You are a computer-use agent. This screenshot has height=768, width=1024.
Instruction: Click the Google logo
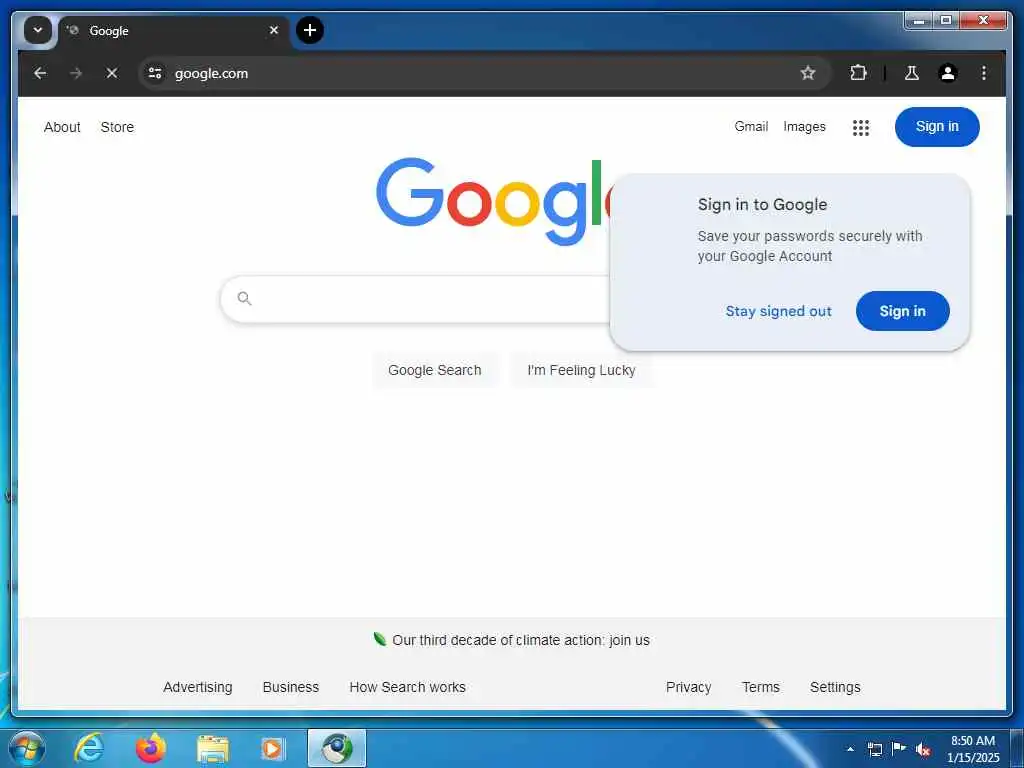coord(492,201)
